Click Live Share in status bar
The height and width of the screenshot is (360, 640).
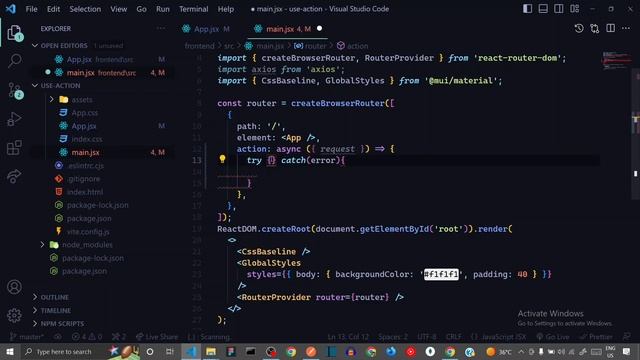[157, 337]
